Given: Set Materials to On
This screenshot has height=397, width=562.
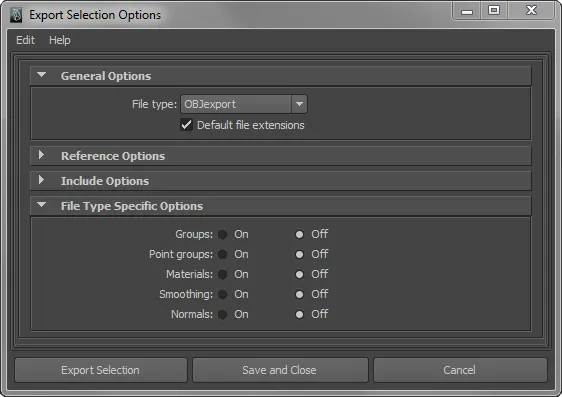Looking at the screenshot, I should pyautogui.click(x=223, y=274).
